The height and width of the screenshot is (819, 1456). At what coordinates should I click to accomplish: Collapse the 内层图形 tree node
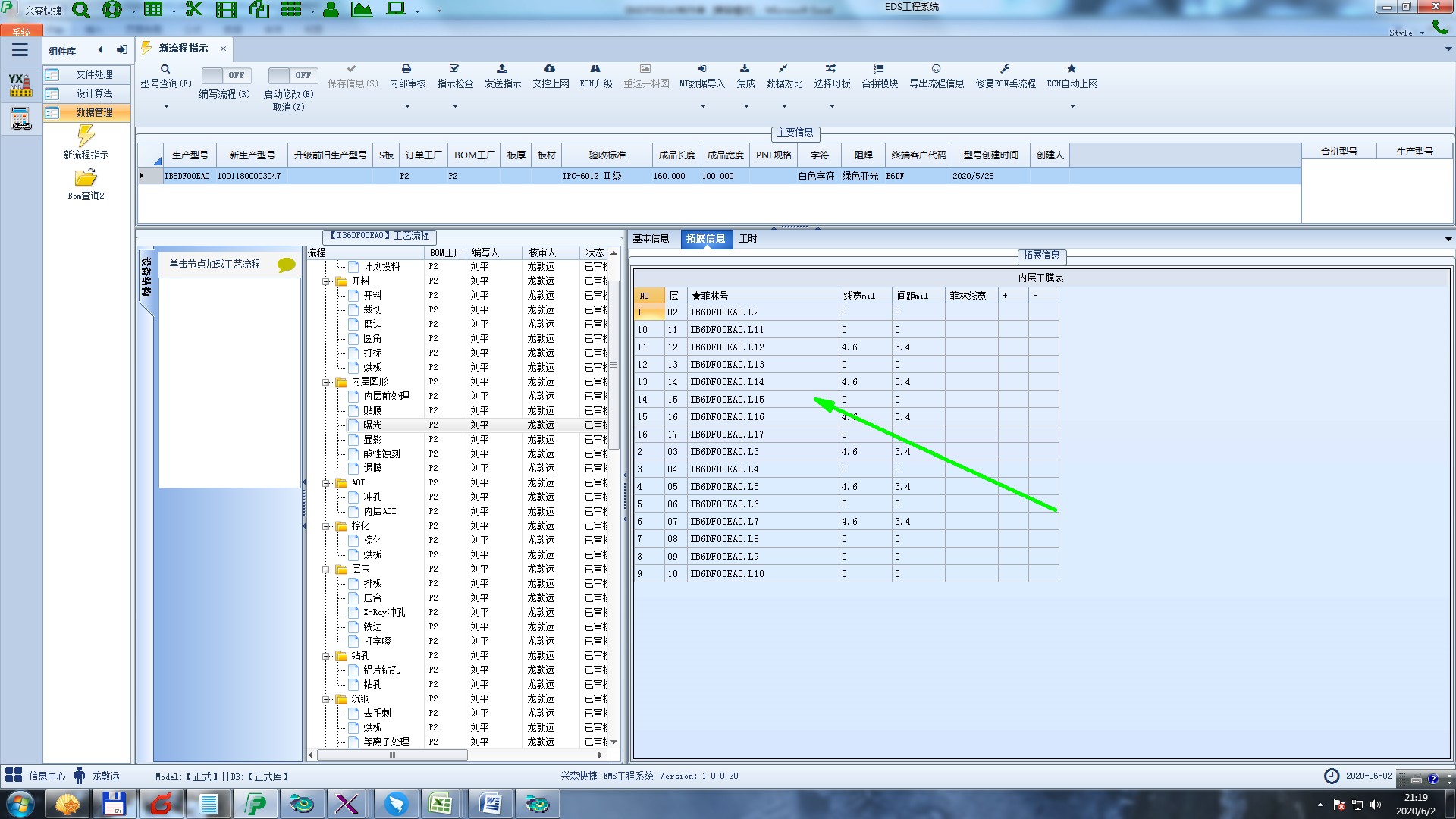coord(326,382)
